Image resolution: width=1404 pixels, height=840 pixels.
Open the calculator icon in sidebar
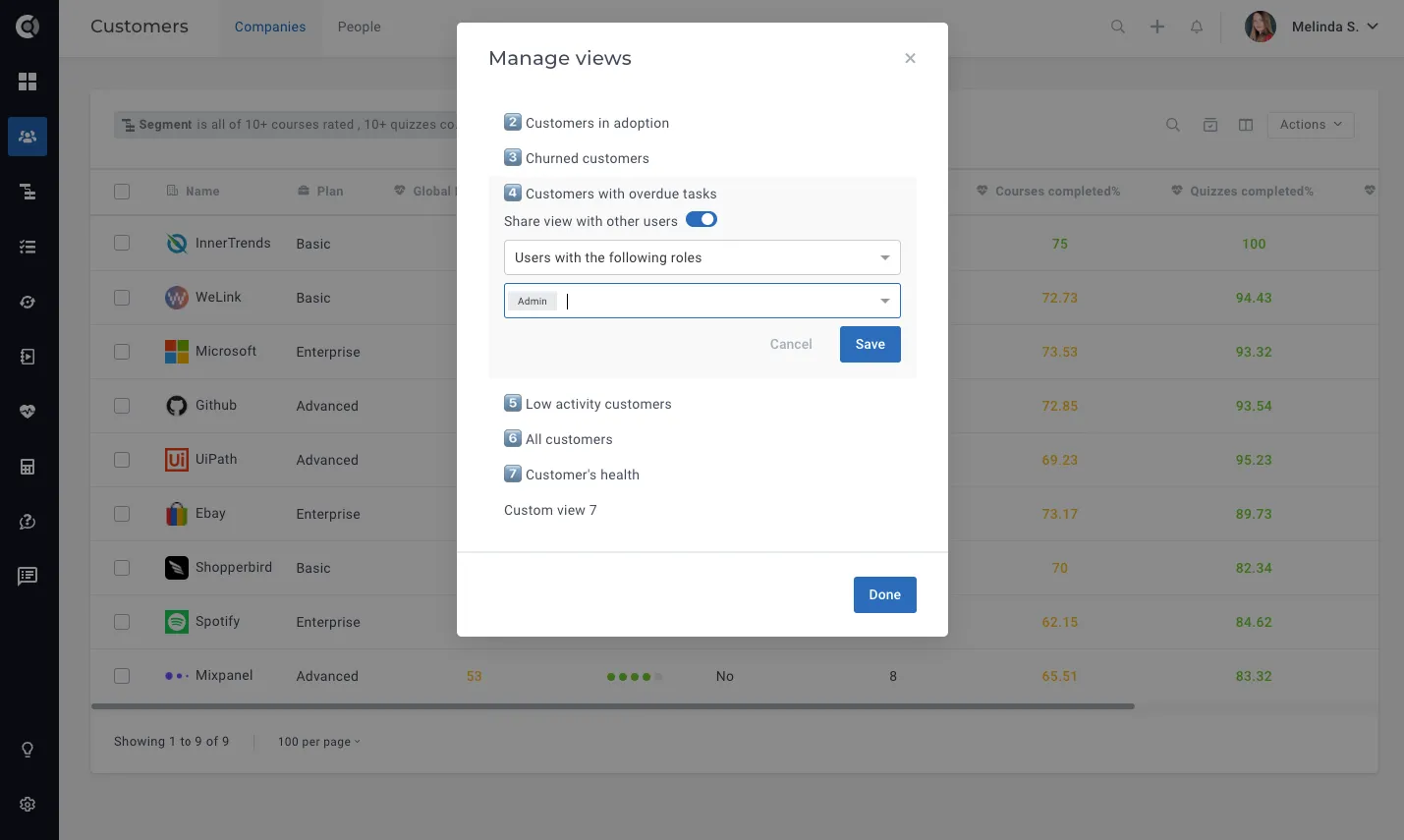(28, 467)
